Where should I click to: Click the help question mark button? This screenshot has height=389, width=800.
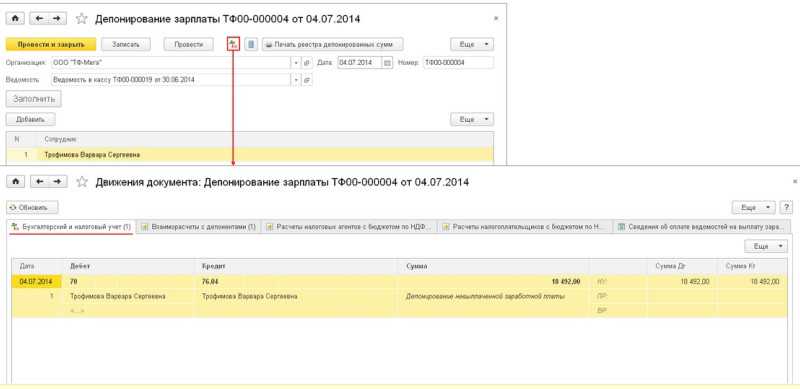click(x=787, y=208)
